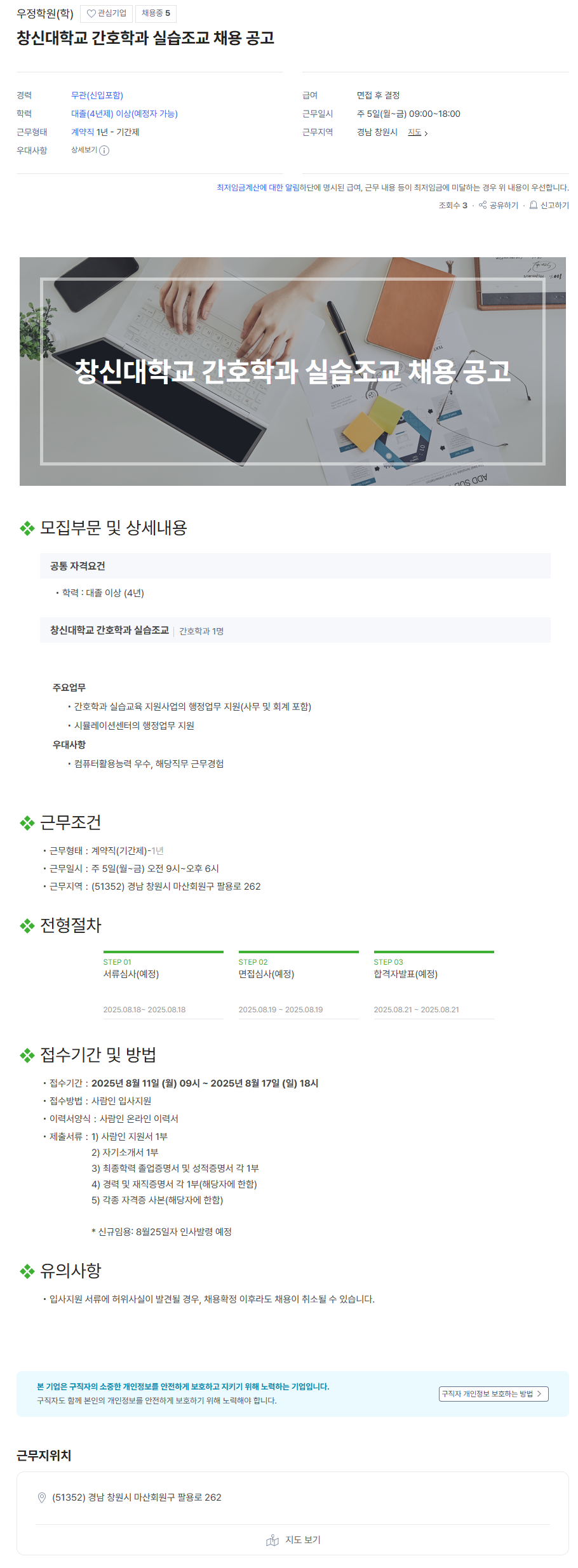Click the 무관(신입포함) career link

pyautogui.click(x=97, y=95)
